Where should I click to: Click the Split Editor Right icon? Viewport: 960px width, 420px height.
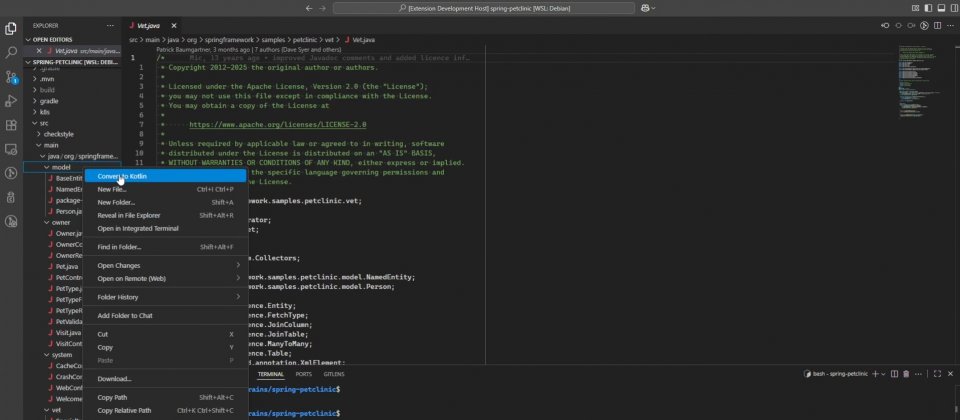click(x=938, y=25)
